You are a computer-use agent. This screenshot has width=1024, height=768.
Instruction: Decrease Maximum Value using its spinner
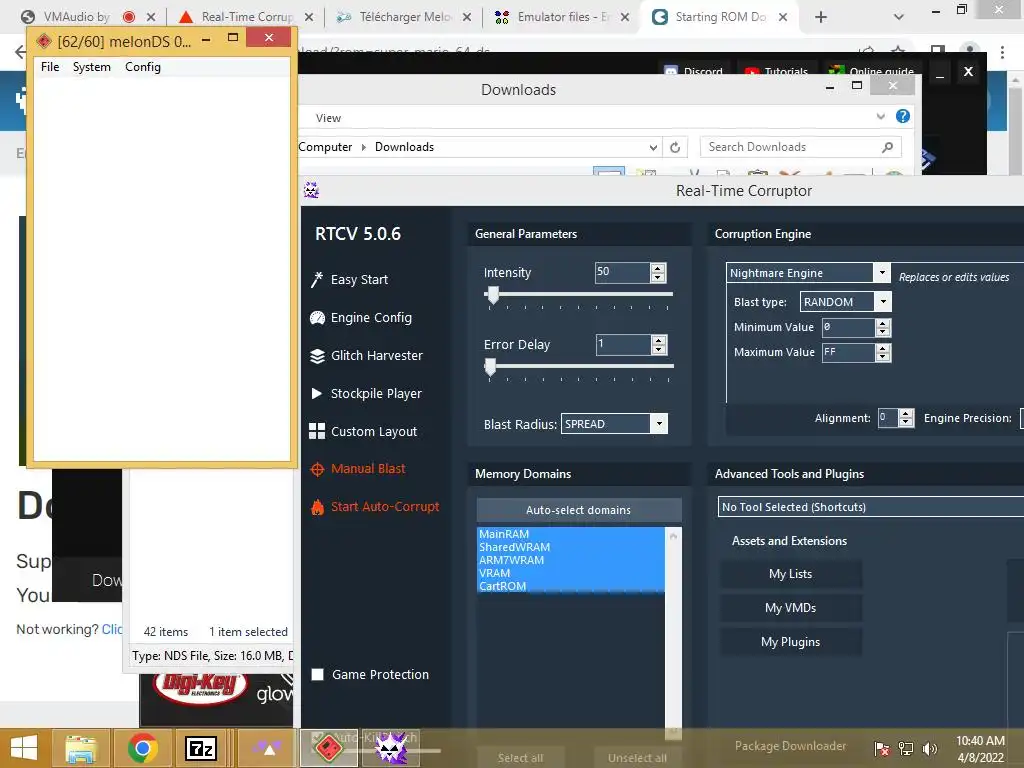pos(883,357)
